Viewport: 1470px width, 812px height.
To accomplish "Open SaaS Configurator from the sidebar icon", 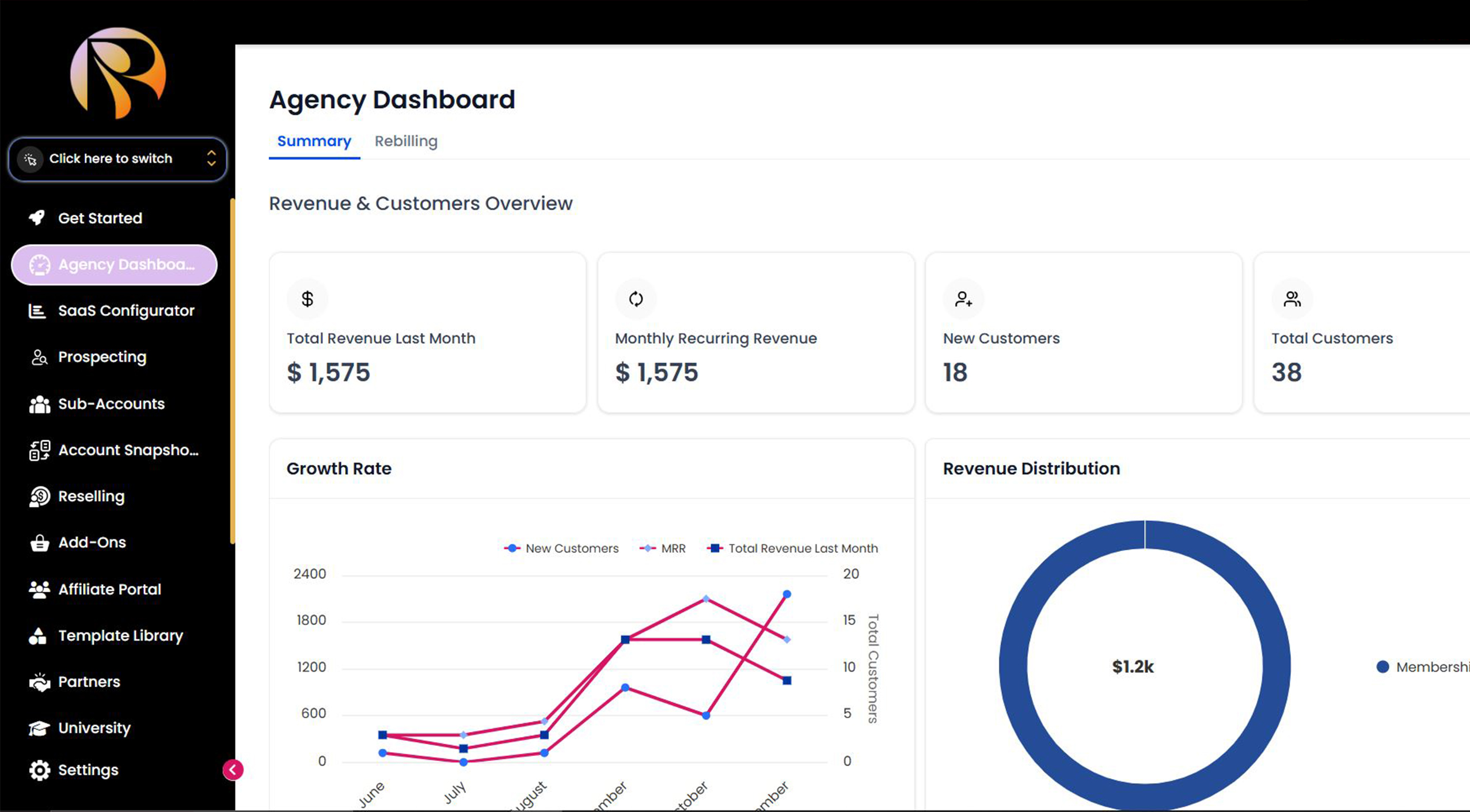I will tap(37, 311).
